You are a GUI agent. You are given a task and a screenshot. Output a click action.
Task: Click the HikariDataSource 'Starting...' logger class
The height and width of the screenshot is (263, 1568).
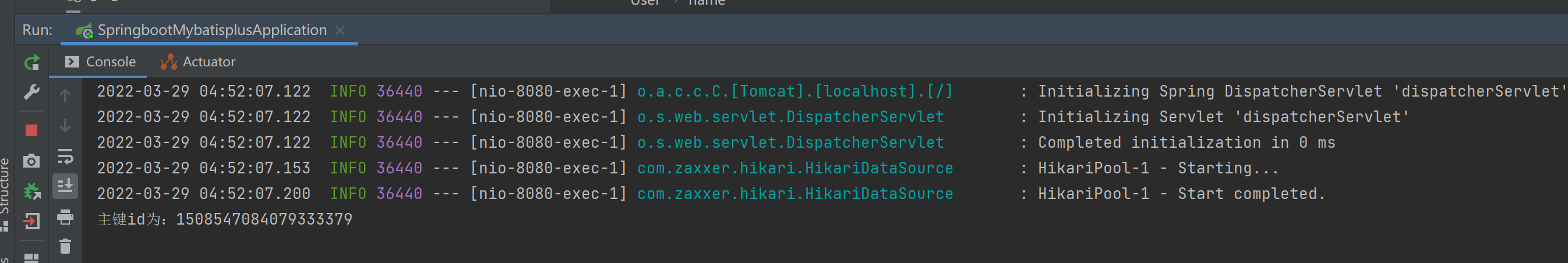pos(794,168)
